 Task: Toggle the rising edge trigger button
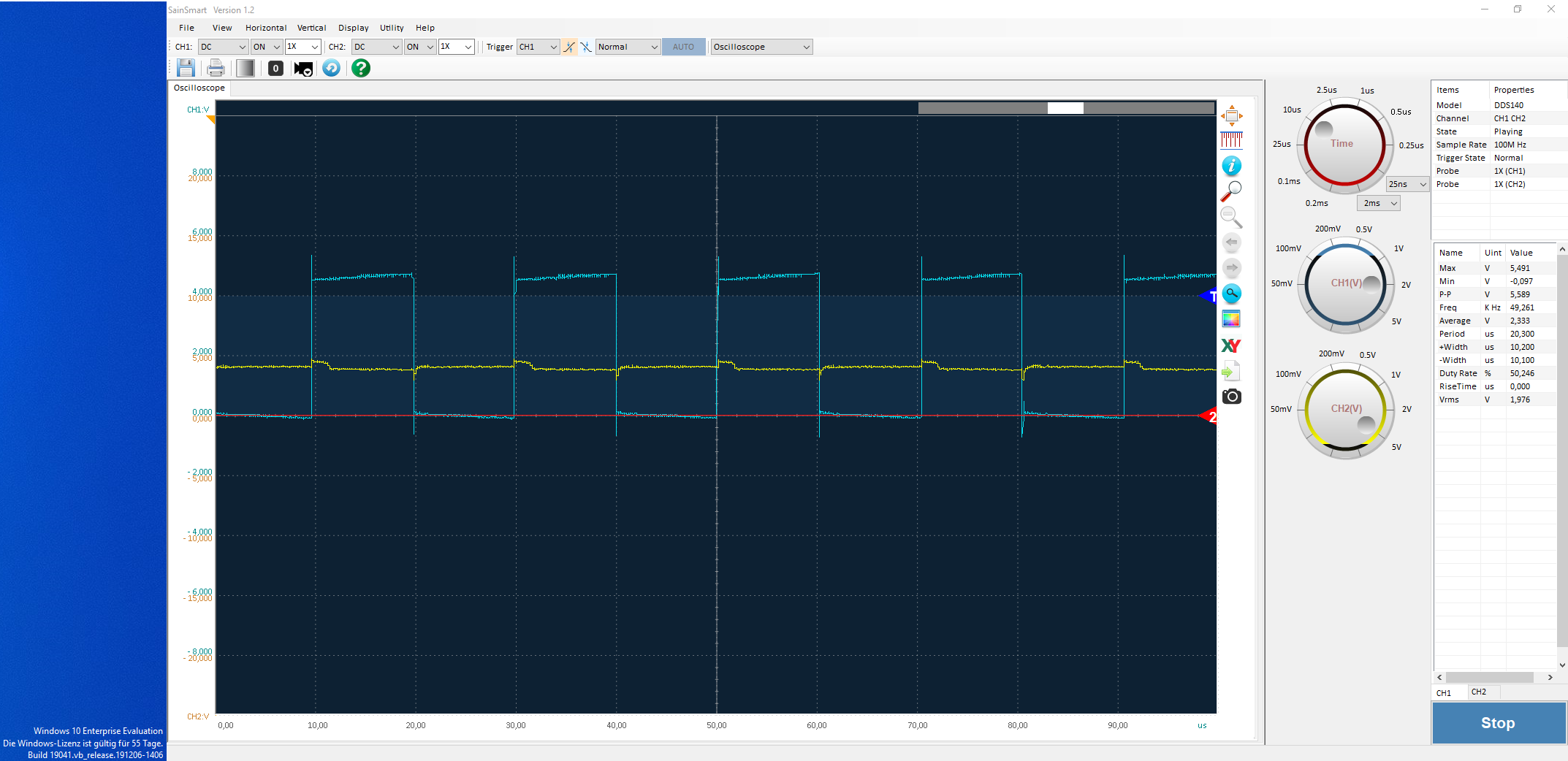tap(569, 47)
